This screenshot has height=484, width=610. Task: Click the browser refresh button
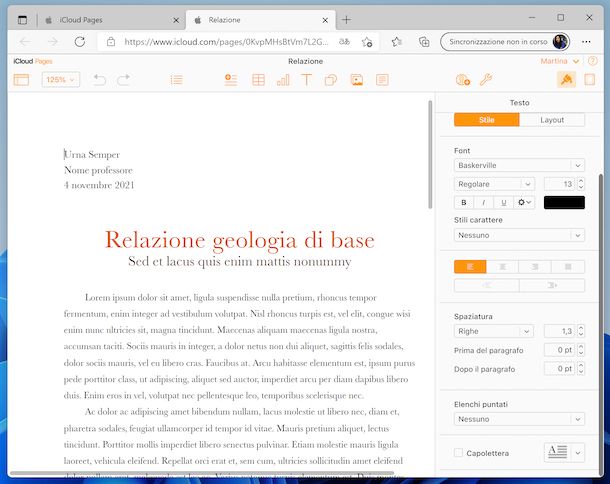[80, 42]
